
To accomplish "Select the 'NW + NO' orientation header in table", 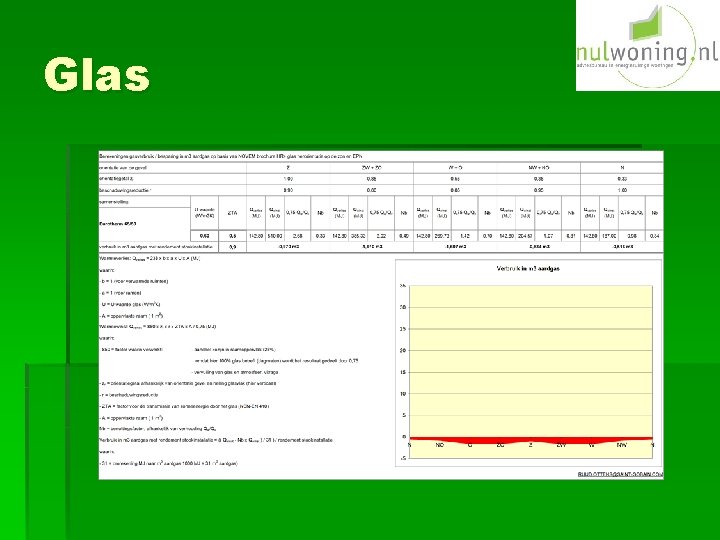I will pos(539,168).
